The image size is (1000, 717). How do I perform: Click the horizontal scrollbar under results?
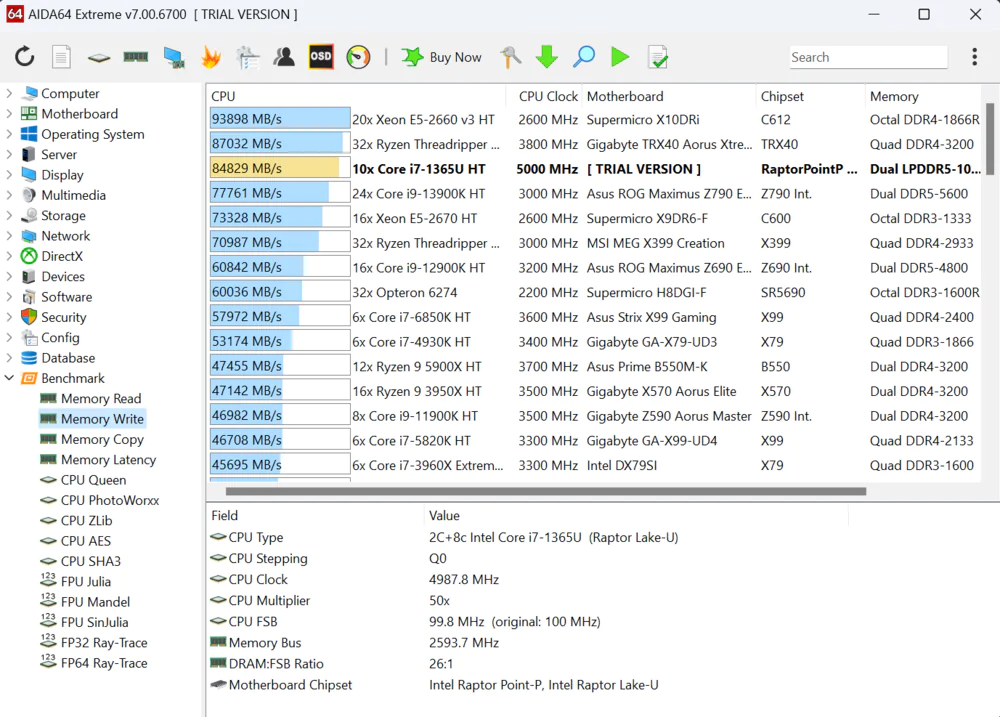tap(546, 491)
